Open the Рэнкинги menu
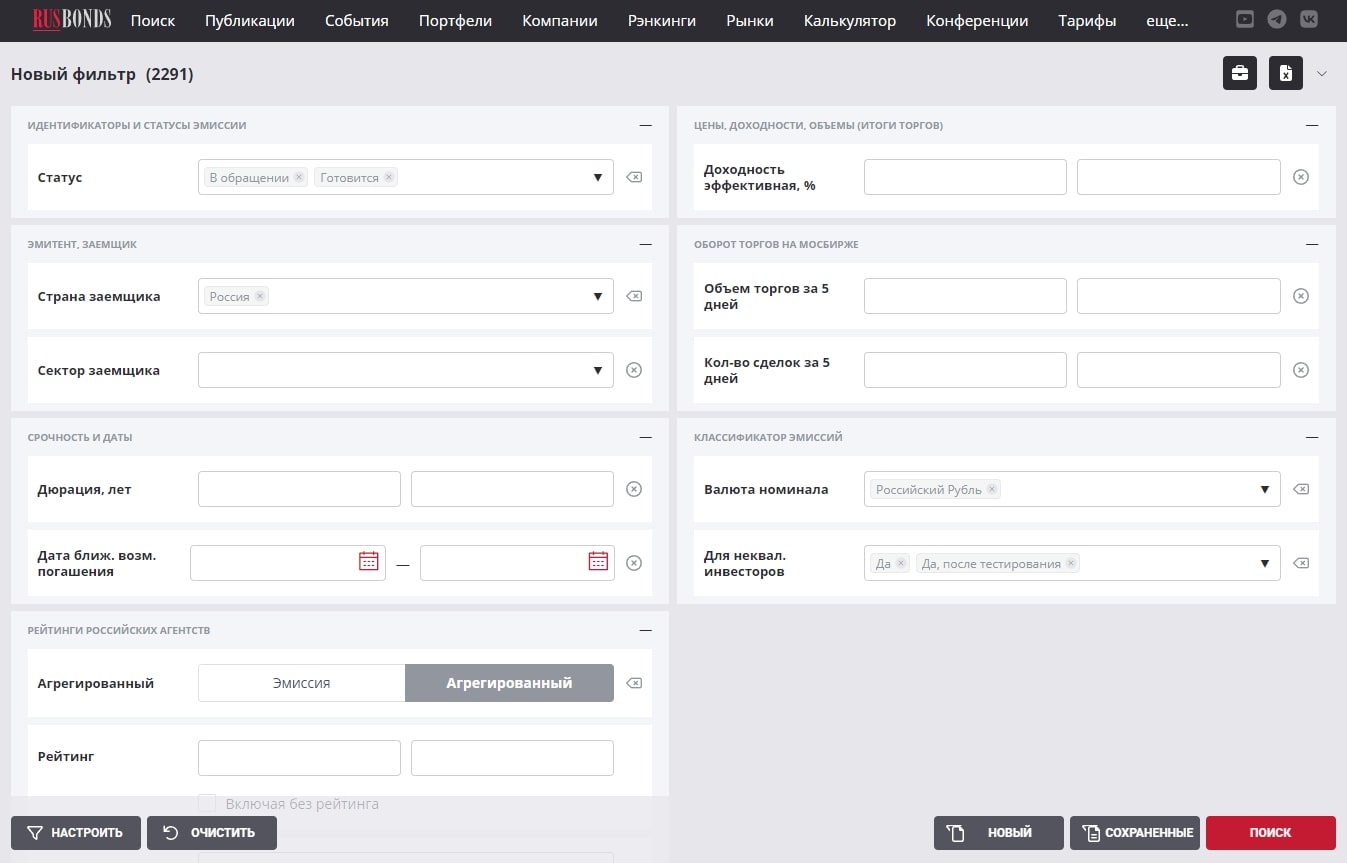 click(662, 20)
